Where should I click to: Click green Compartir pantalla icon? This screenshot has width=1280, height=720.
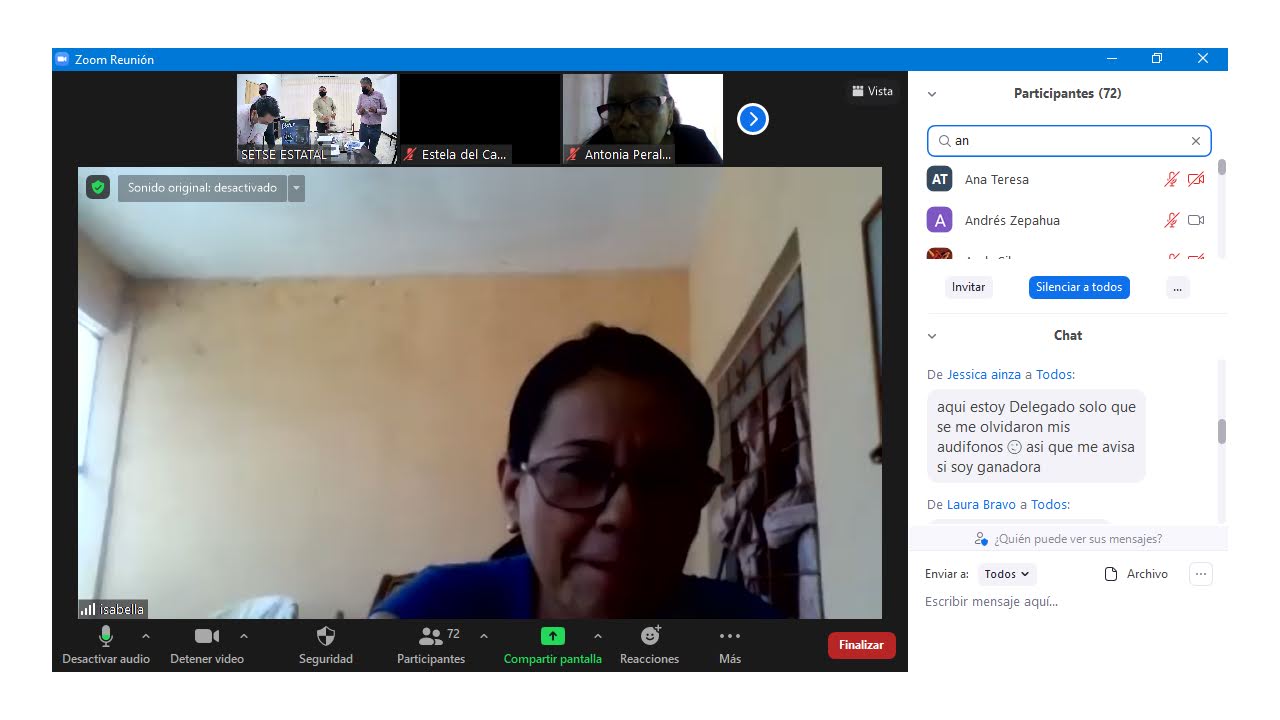553,636
